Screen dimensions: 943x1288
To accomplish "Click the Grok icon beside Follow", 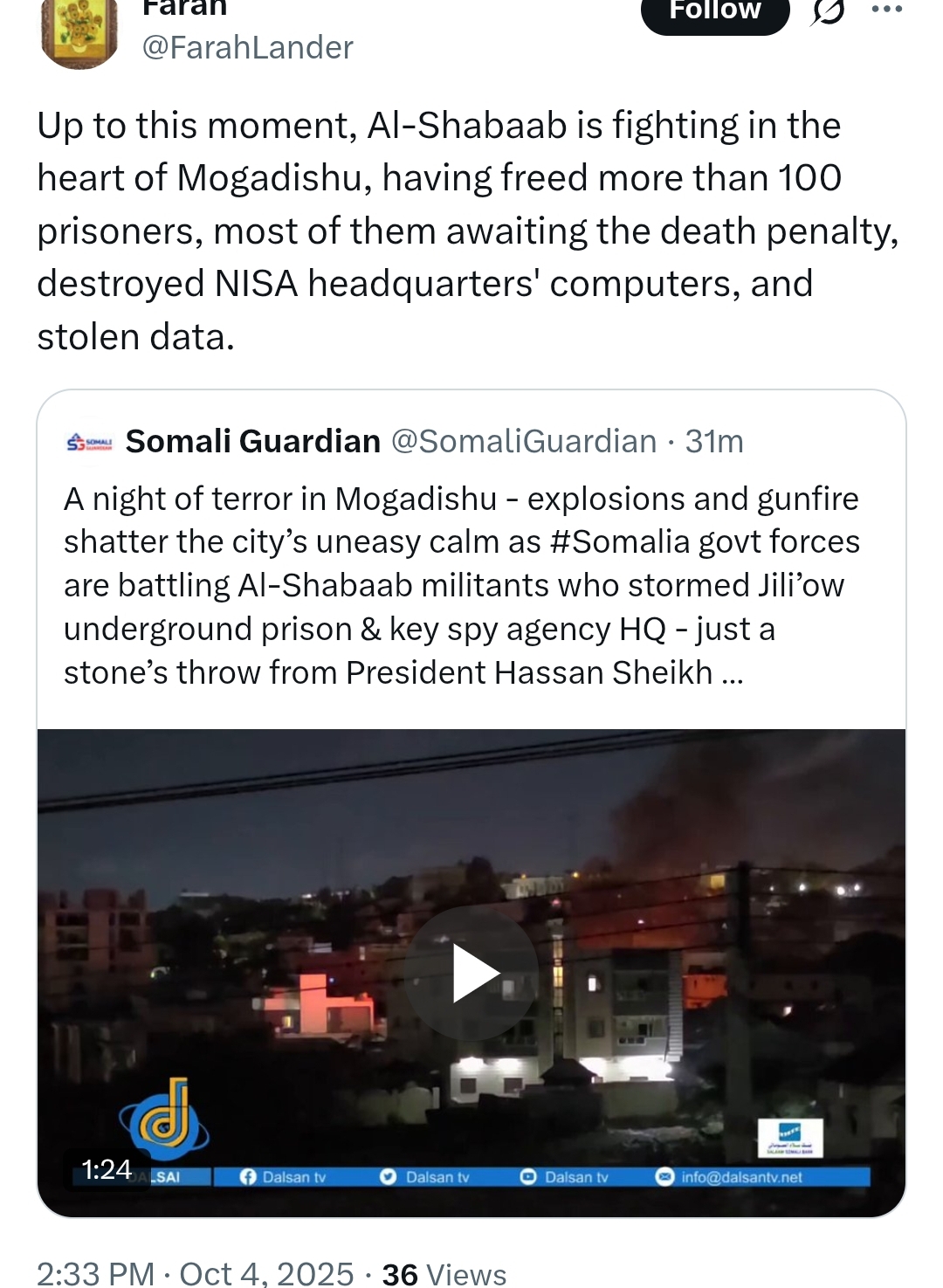I will 828,12.
